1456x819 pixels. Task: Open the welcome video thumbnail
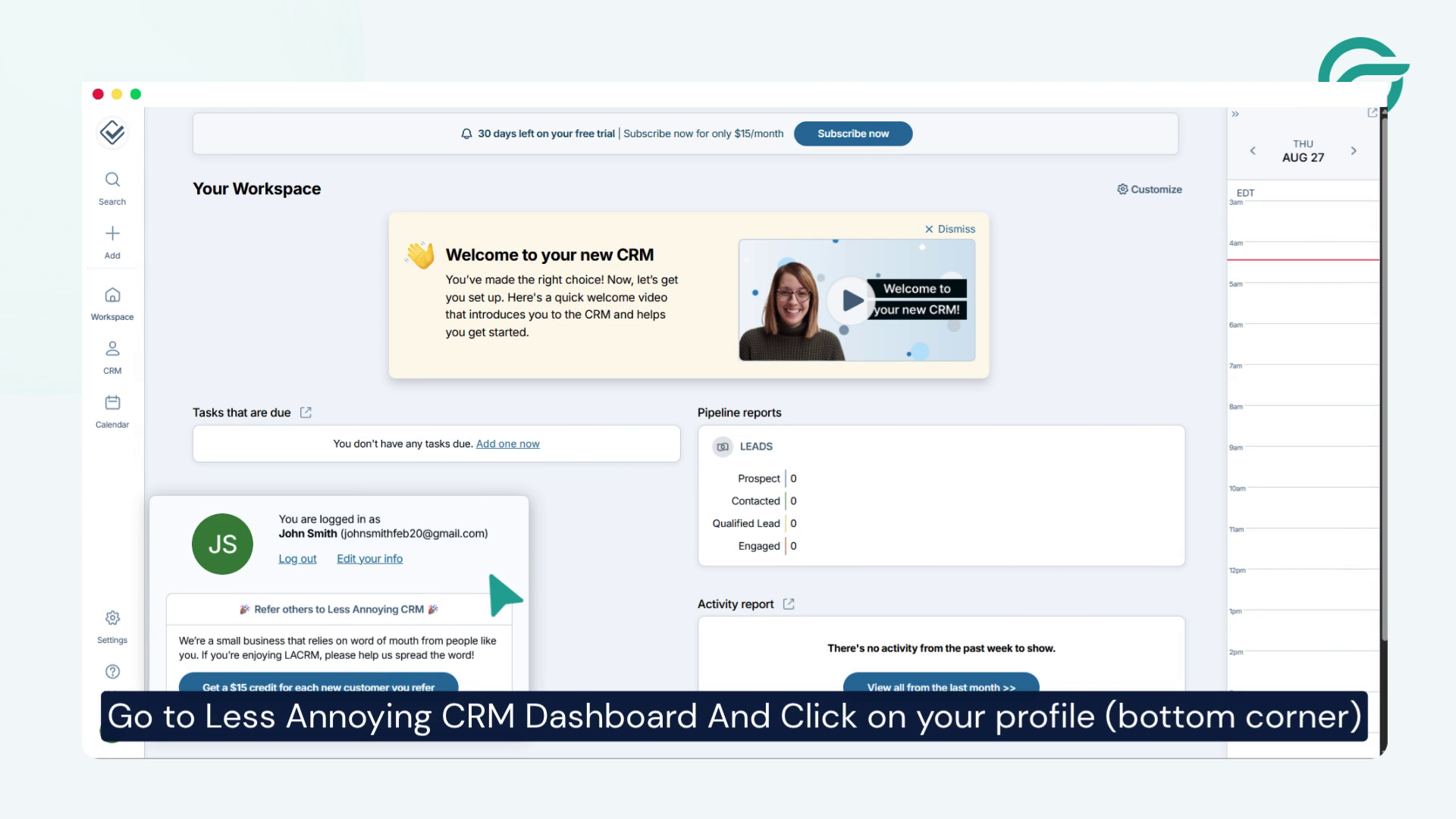point(857,300)
